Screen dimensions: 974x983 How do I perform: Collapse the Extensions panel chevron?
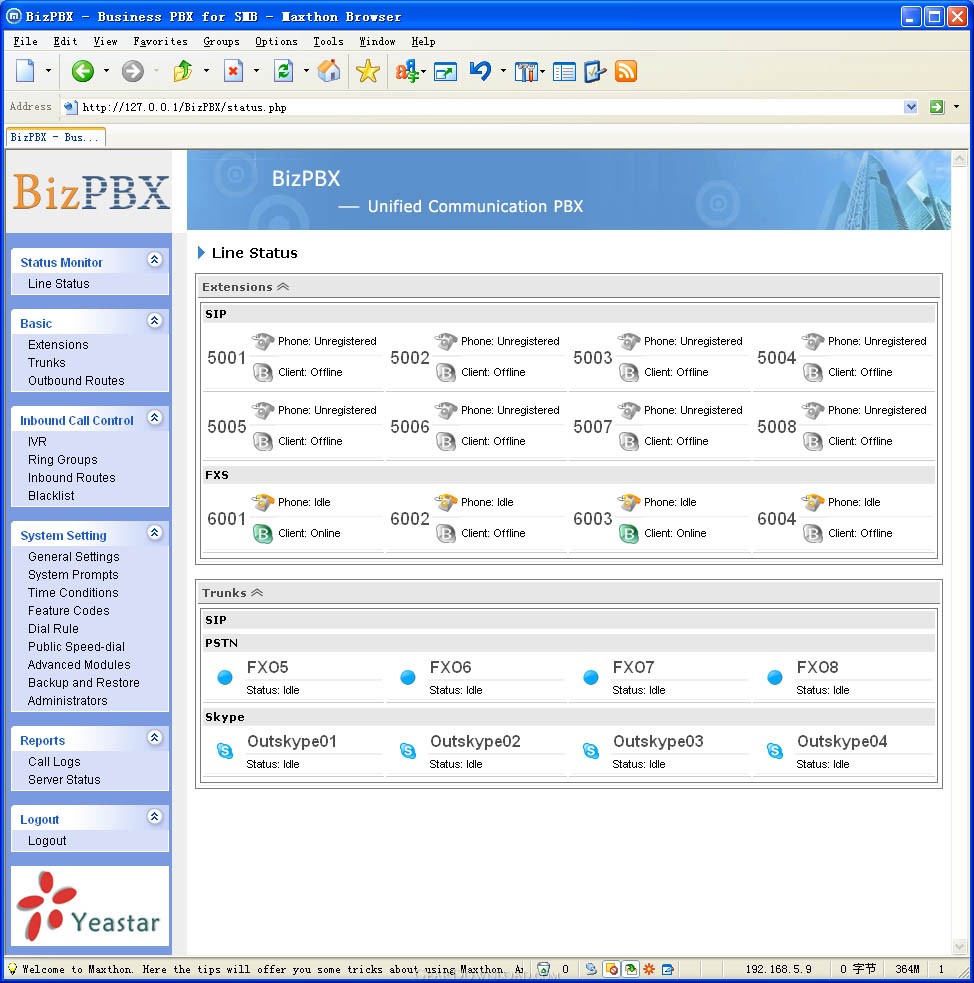pyautogui.click(x=283, y=286)
